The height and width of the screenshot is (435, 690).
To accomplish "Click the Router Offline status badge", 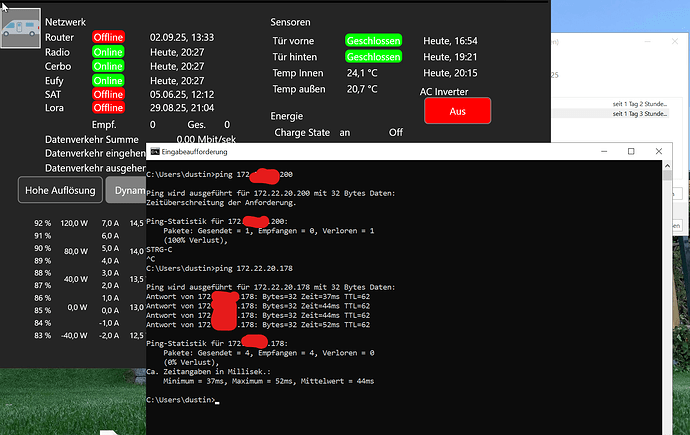I will [109, 37].
